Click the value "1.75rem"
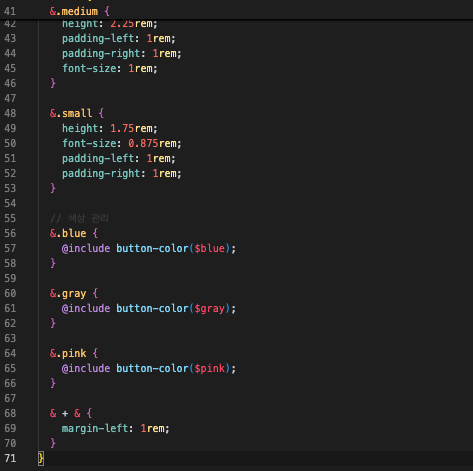Screen dimensions: 473x471 [x=131, y=128]
